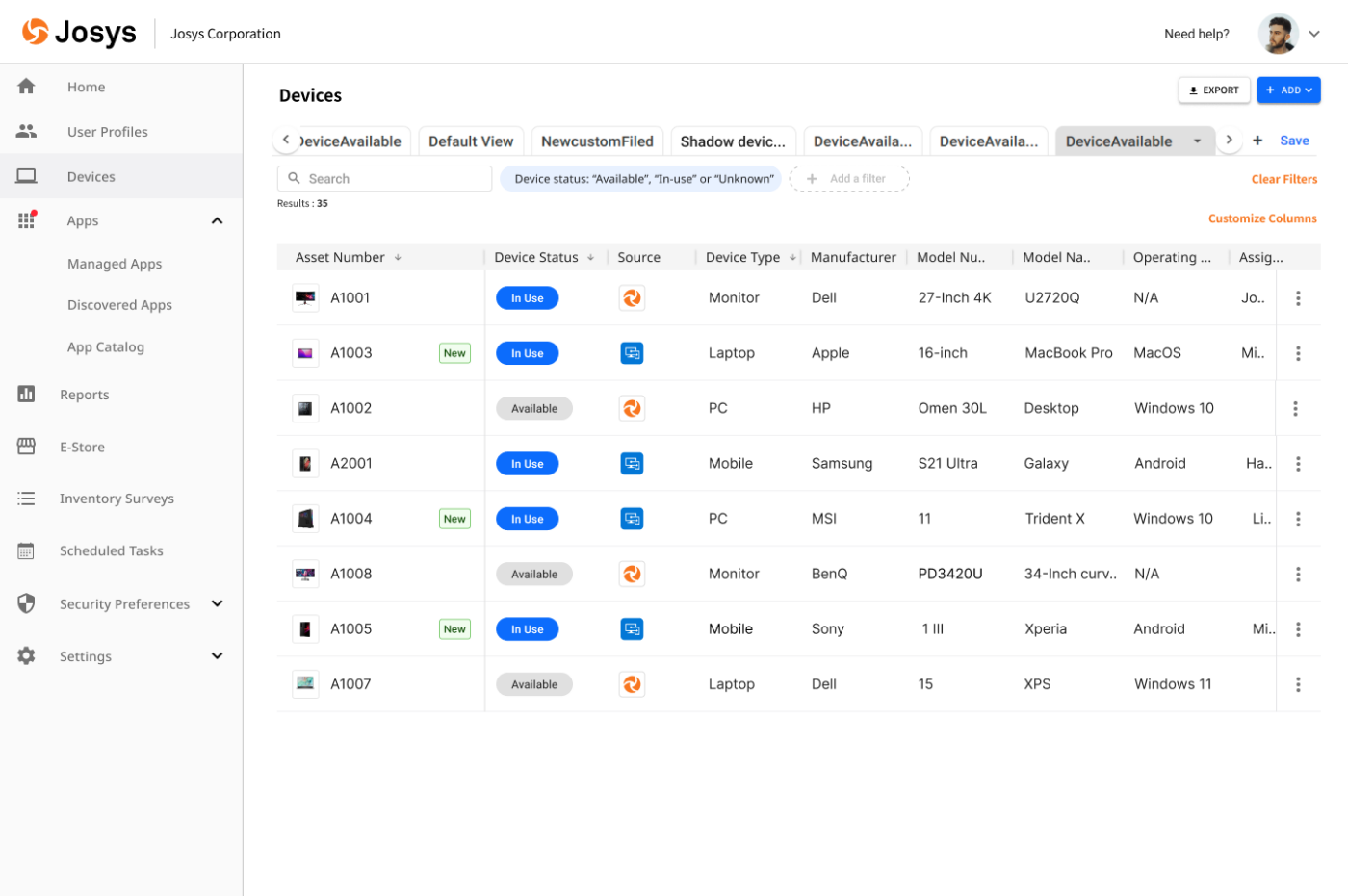Image resolution: width=1348 pixels, height=896 pixels.
Task: Open row actions menu for A1003
Action: point(1298,353)
